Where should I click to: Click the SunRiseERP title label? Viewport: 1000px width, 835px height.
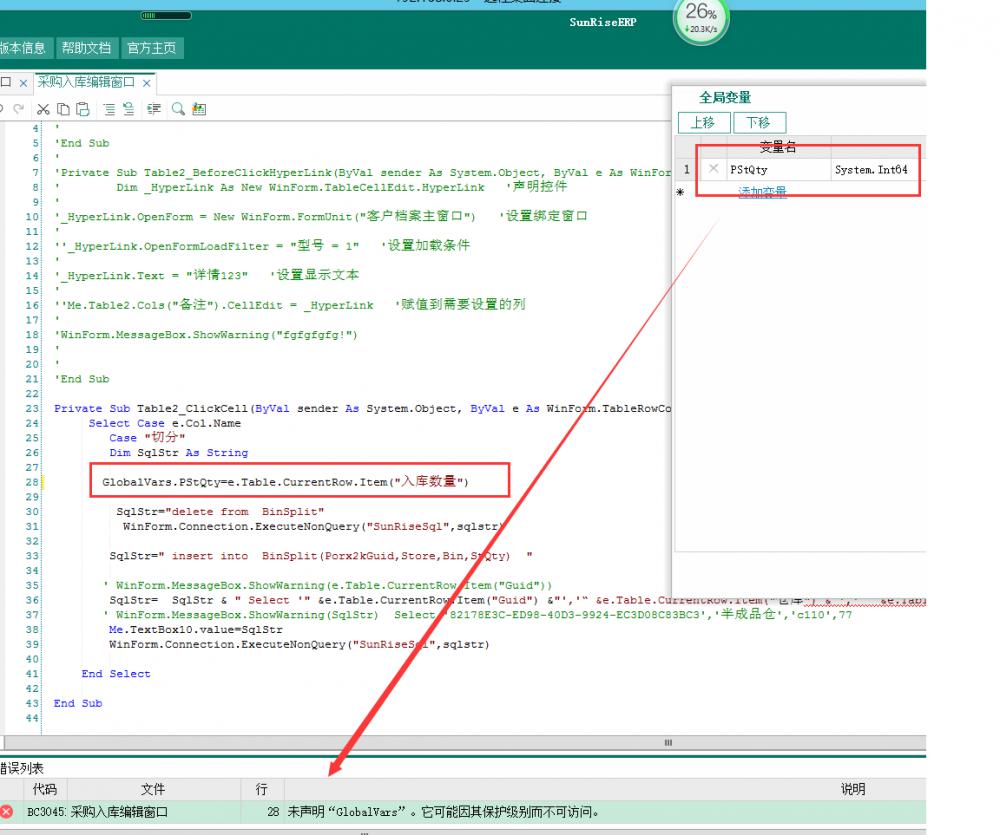[603, 22]
